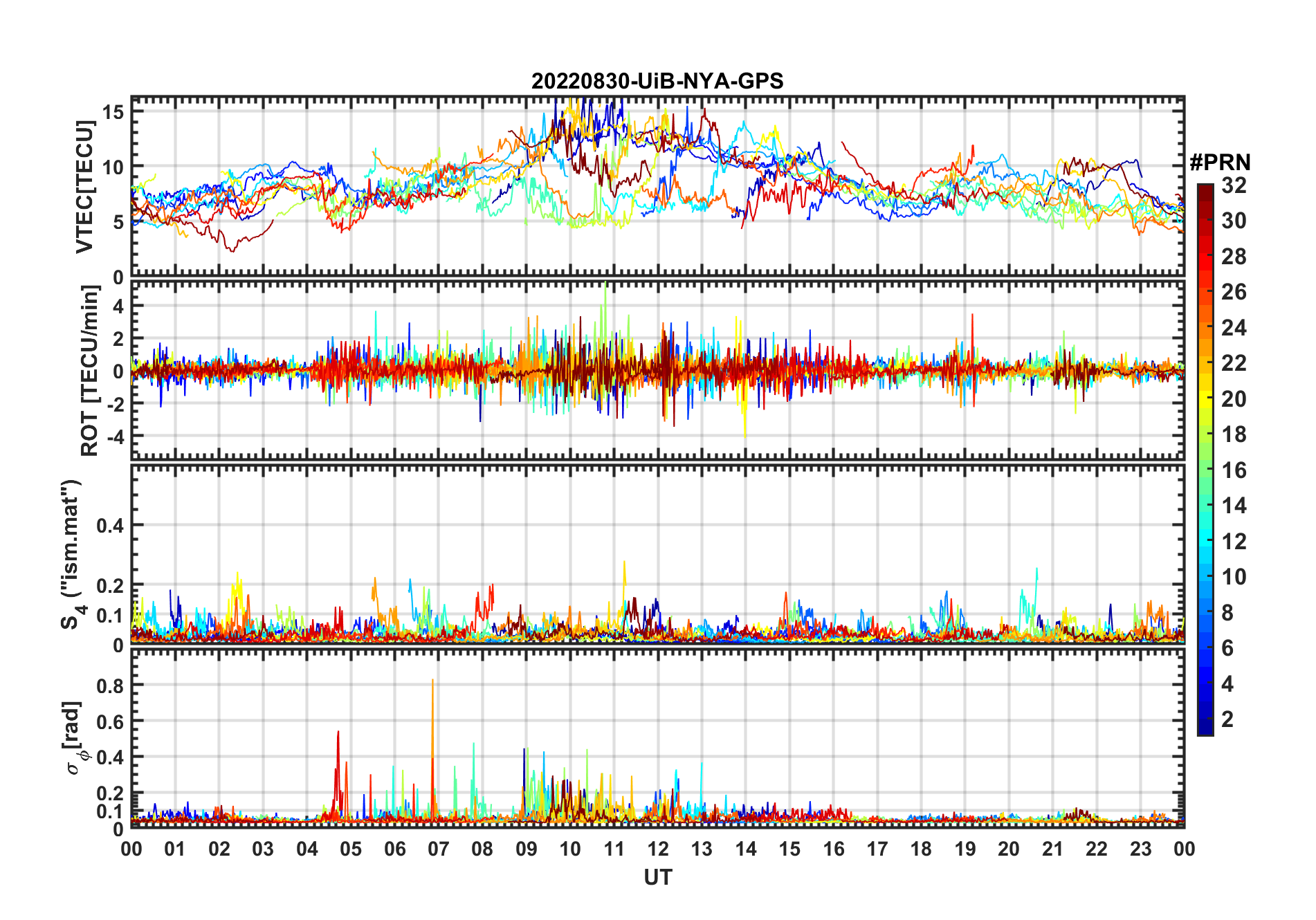
Task: Click the dark blue bottom of colorbar
Action: (x=1205, y=726)
